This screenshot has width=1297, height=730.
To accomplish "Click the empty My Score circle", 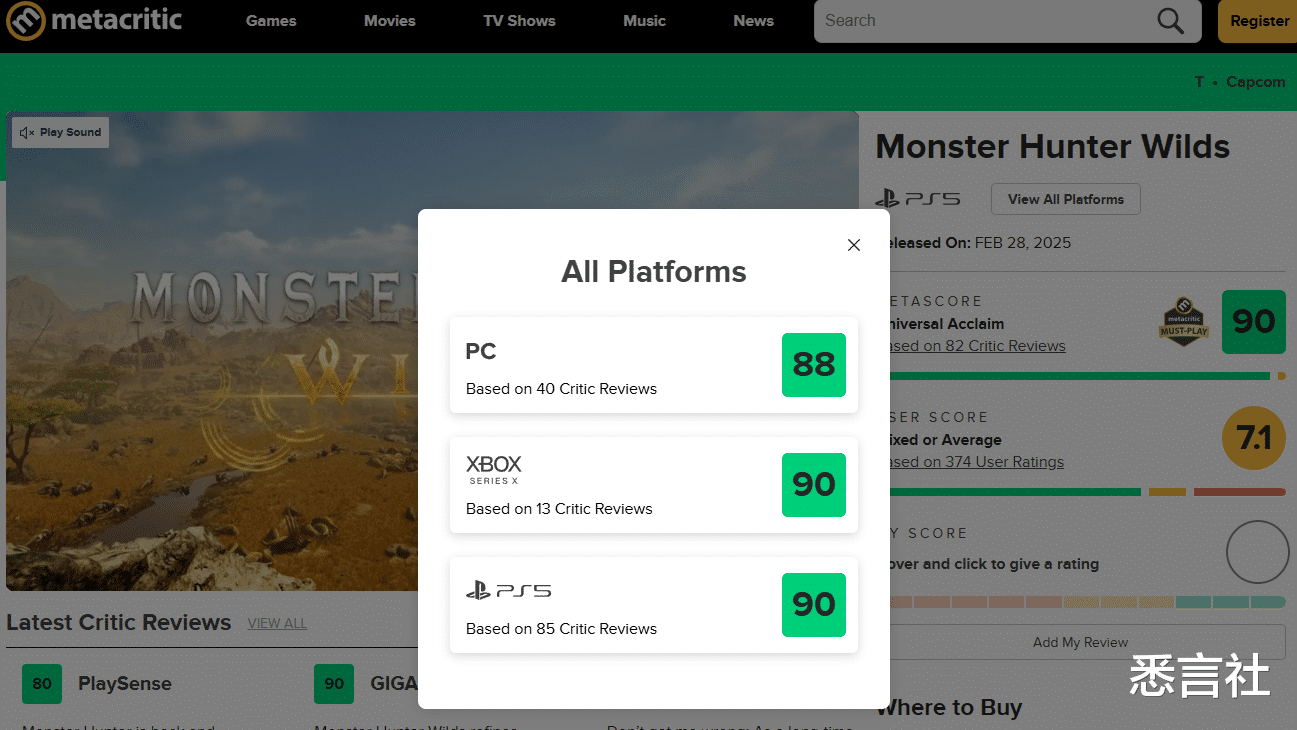I will click(x=1258, y=552).
